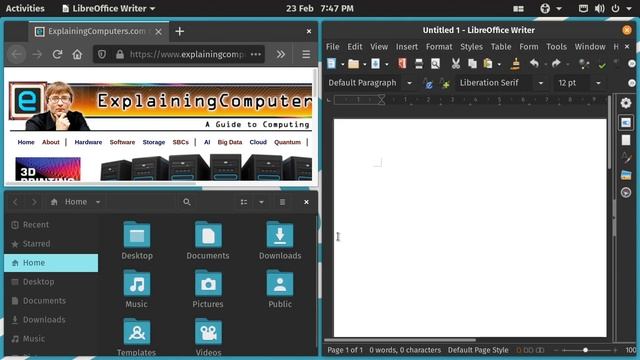This screenshot has height=360, width=640.
Task: Click New Style from Selection icon
Action: (445, 83)
